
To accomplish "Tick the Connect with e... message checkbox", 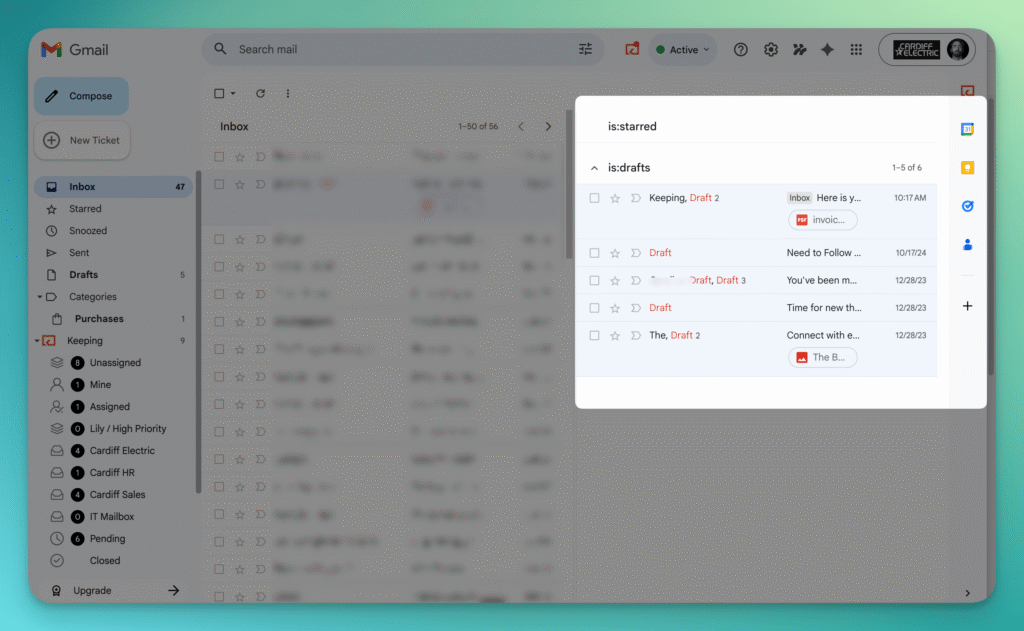I will tap(594, 336).
